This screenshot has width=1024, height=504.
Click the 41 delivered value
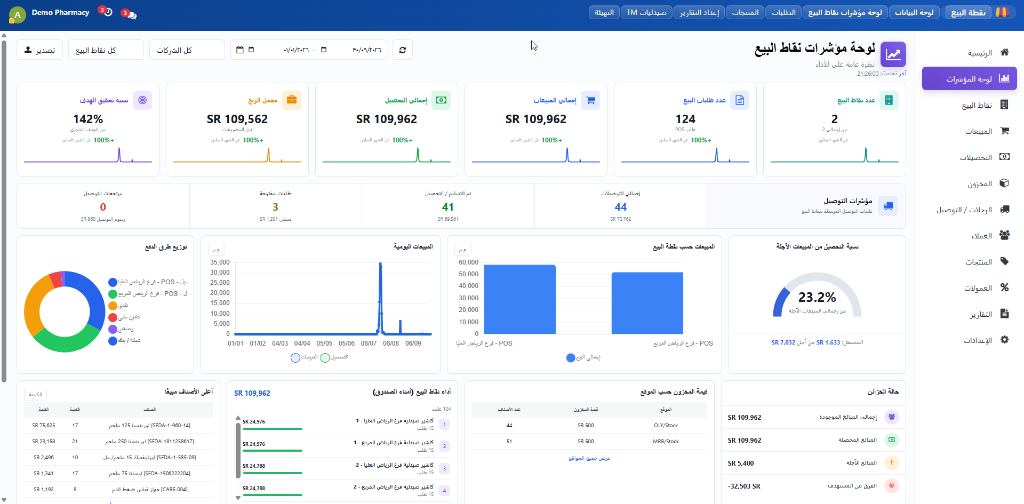447,208
